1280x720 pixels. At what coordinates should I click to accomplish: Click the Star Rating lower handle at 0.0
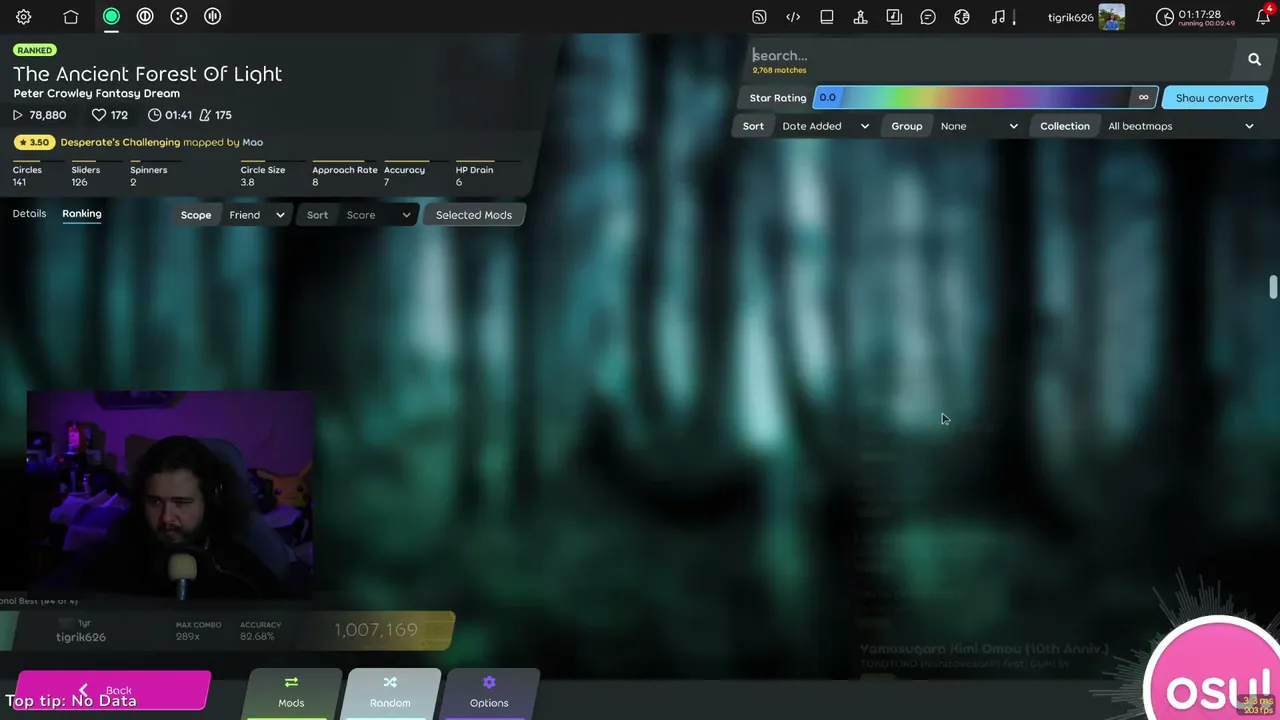pos(827,97)
